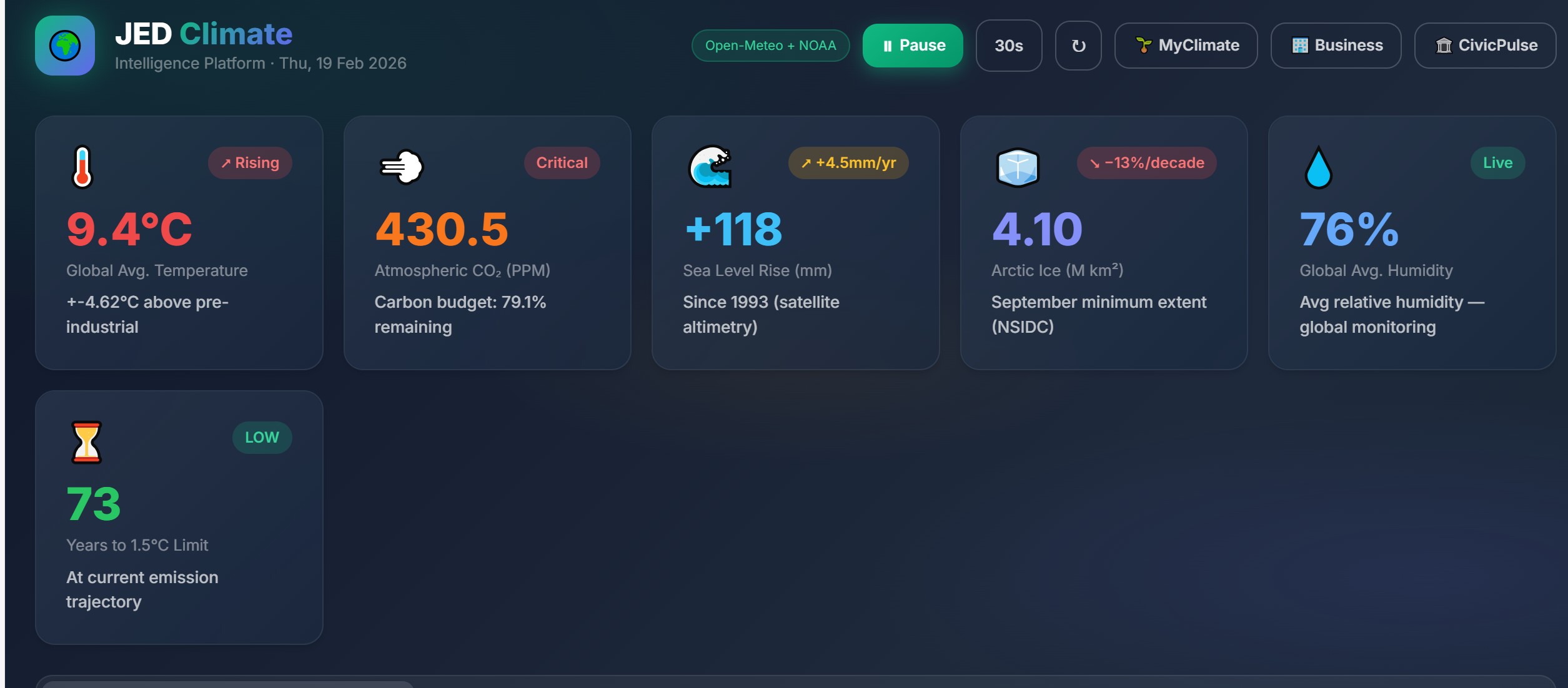Click the +4.5mm/yr trend badge
This screenshot has width=1568, height=688.
click(848, 163)
